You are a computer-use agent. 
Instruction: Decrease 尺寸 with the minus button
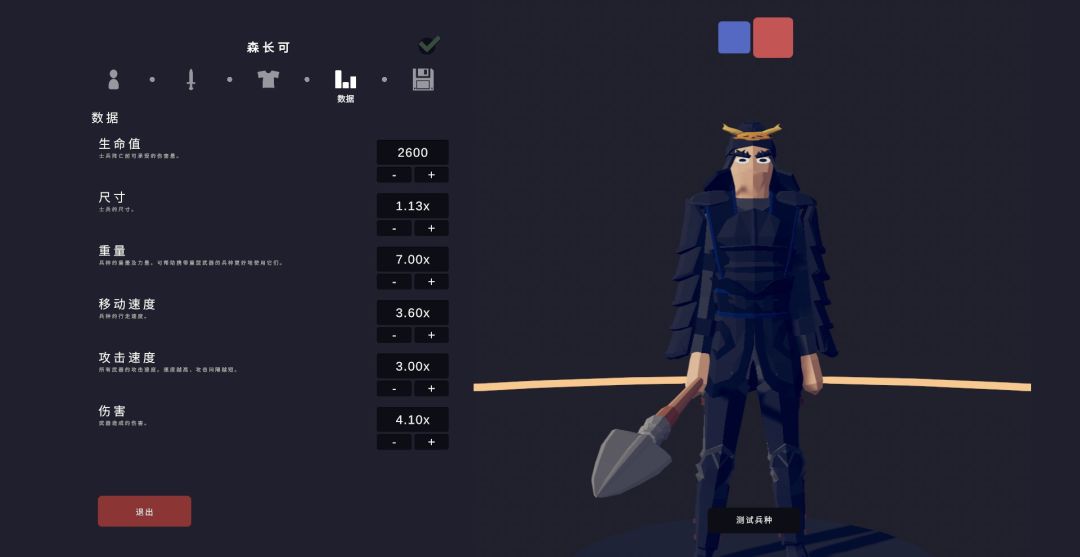pos(394,228)
